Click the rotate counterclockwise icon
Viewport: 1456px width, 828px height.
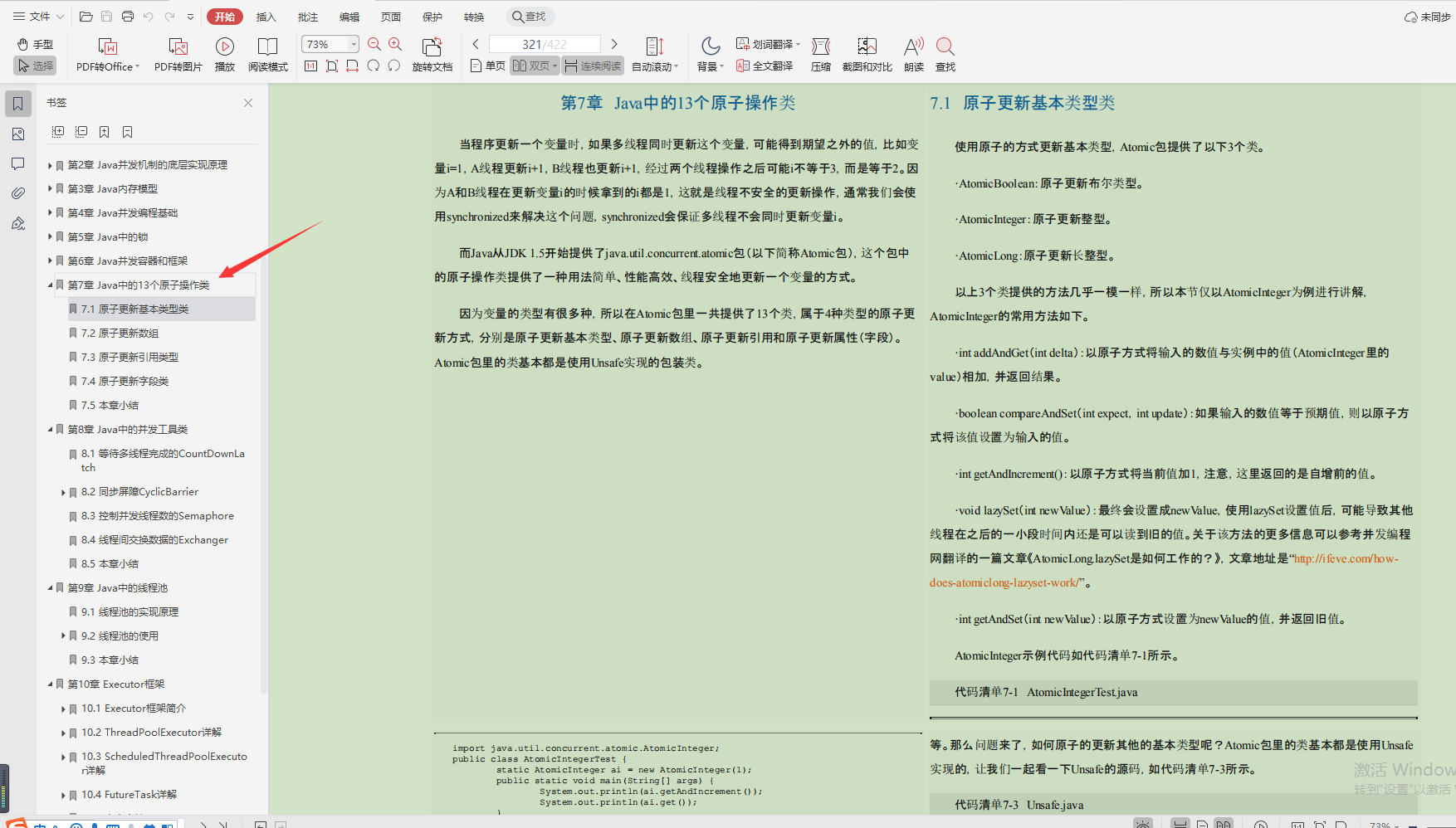(x=394, y=66)
